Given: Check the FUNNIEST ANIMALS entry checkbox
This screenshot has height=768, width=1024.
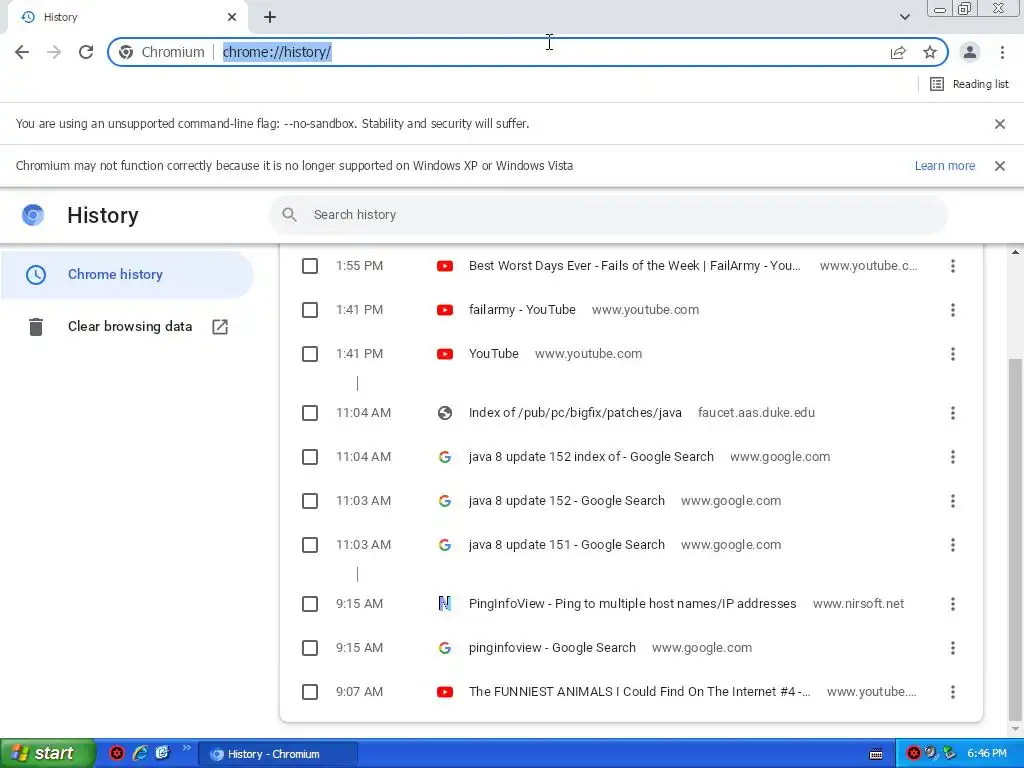Looking at the screenshot, I should pos(310,692).
